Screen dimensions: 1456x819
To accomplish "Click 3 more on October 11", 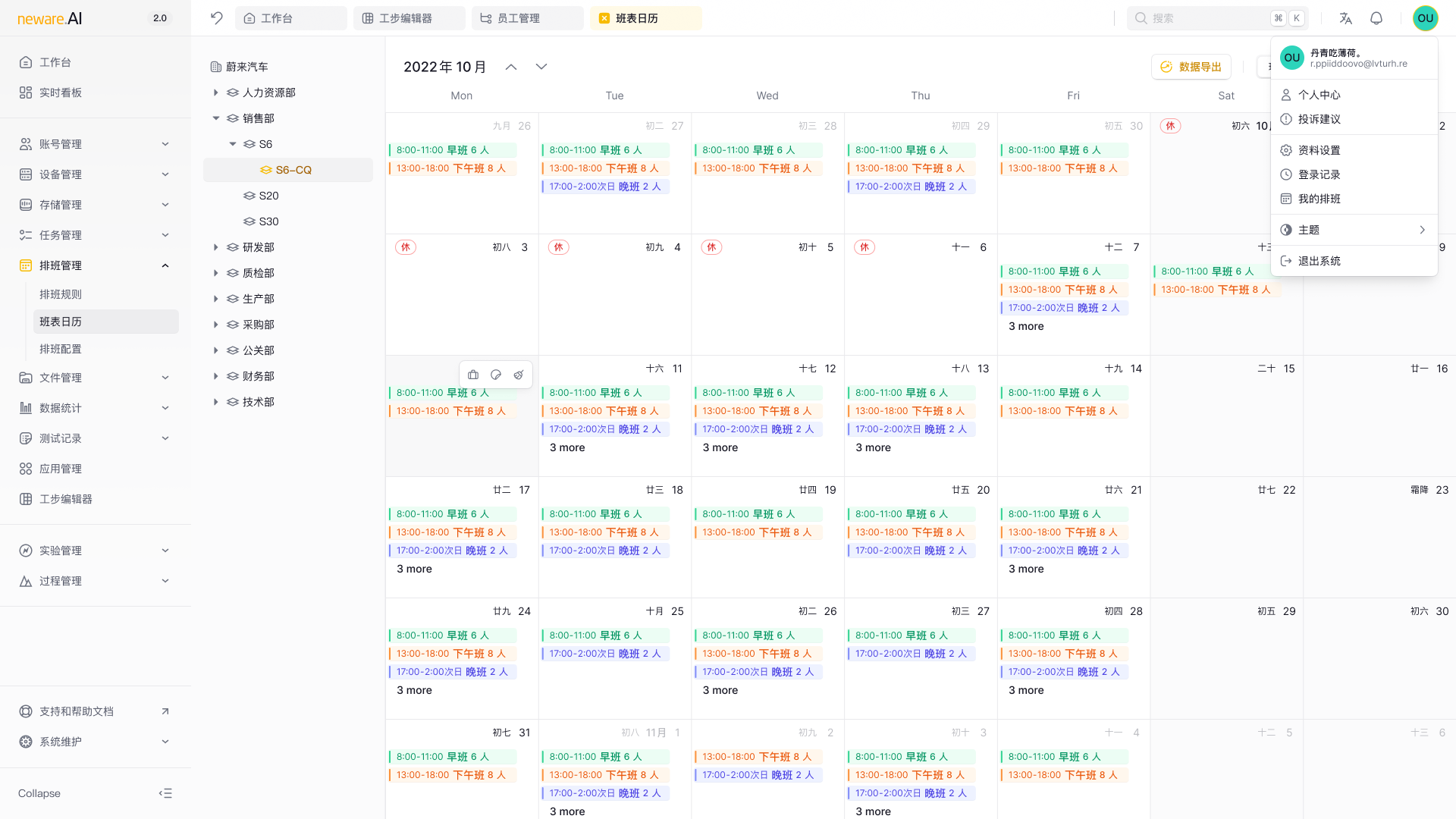I will [x=567, y=447].
